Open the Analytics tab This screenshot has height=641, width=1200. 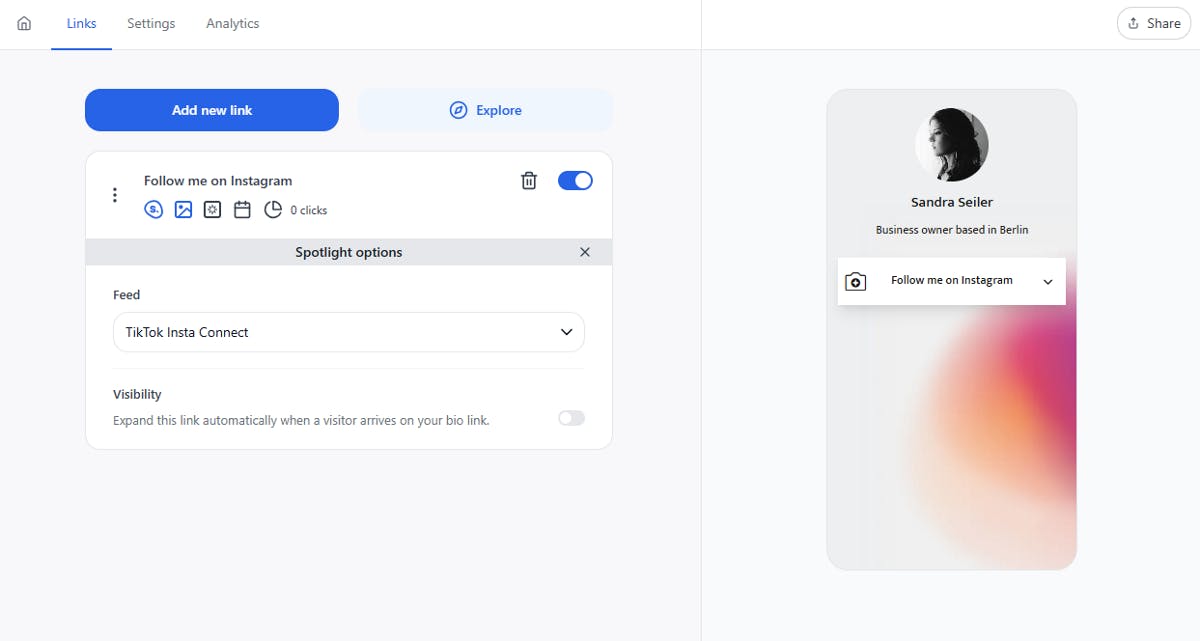(x=232, y=23)
